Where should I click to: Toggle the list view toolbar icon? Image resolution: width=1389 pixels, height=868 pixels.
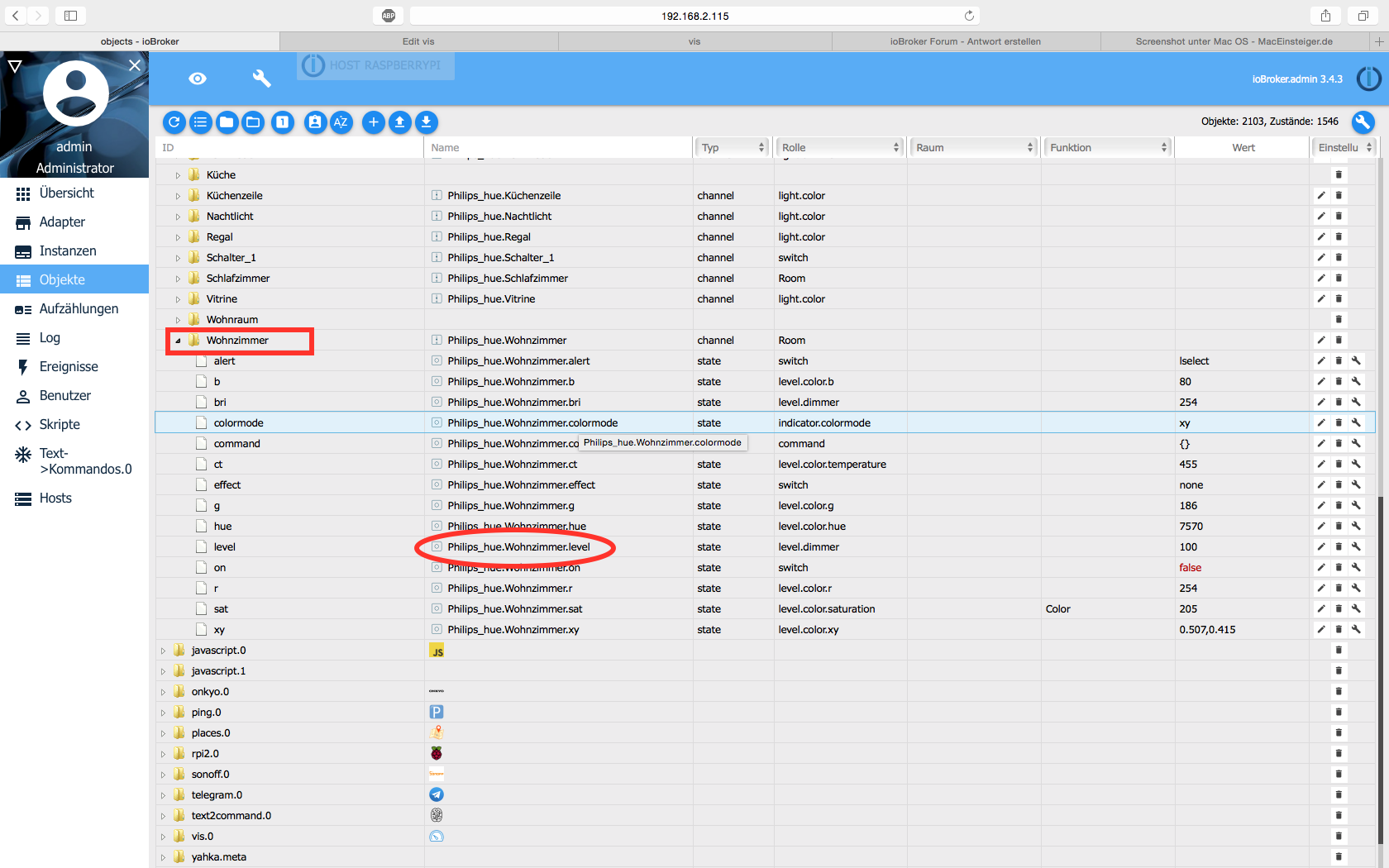[200, 122]
